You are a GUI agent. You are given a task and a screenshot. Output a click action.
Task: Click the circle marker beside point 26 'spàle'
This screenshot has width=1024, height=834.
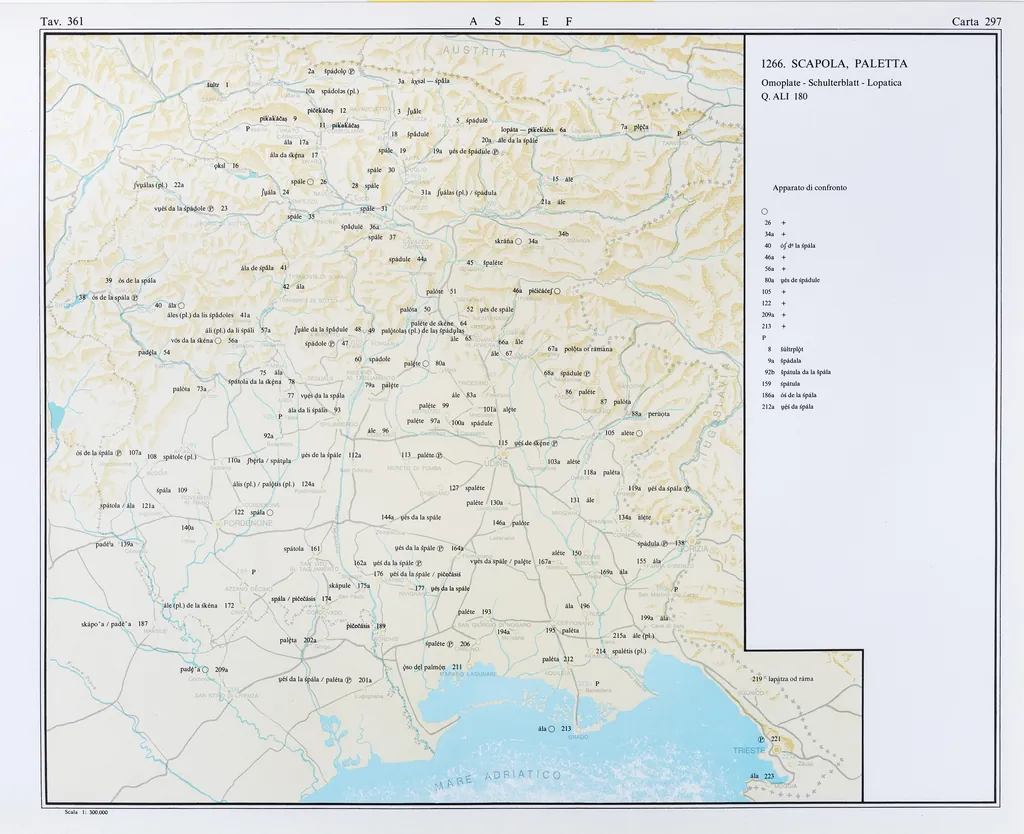(x=311, y=182)
